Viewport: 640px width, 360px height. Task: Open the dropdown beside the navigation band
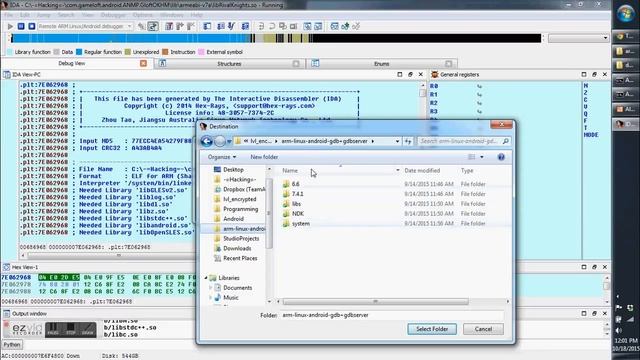point(605,38)
